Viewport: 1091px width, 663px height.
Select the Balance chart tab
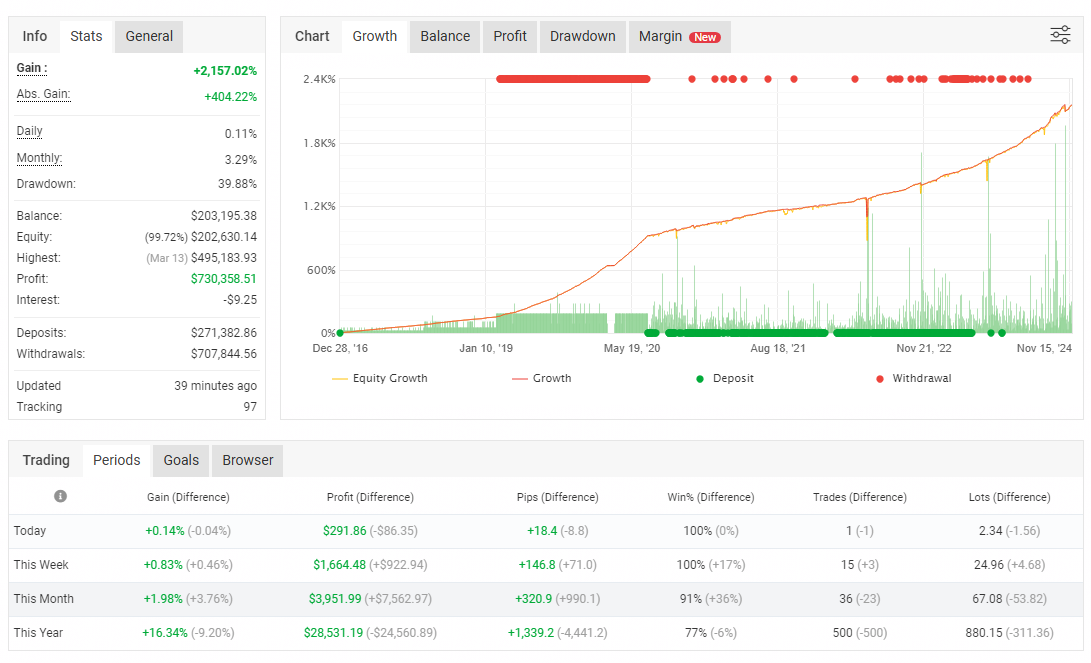click(x=445, y=36)
